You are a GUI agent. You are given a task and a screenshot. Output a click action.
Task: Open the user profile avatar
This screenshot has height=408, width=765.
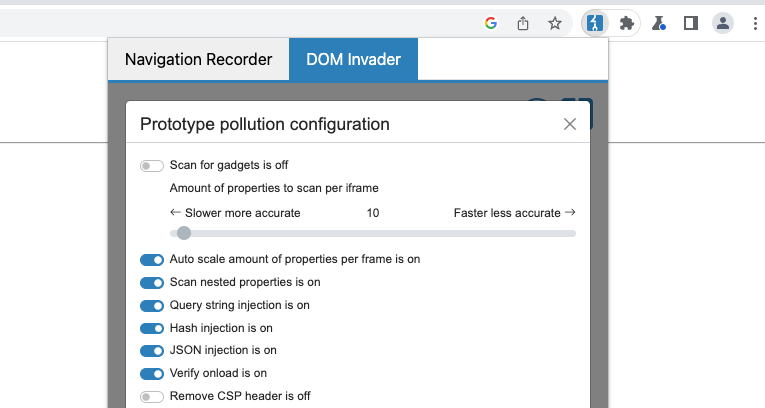[722, 23]
